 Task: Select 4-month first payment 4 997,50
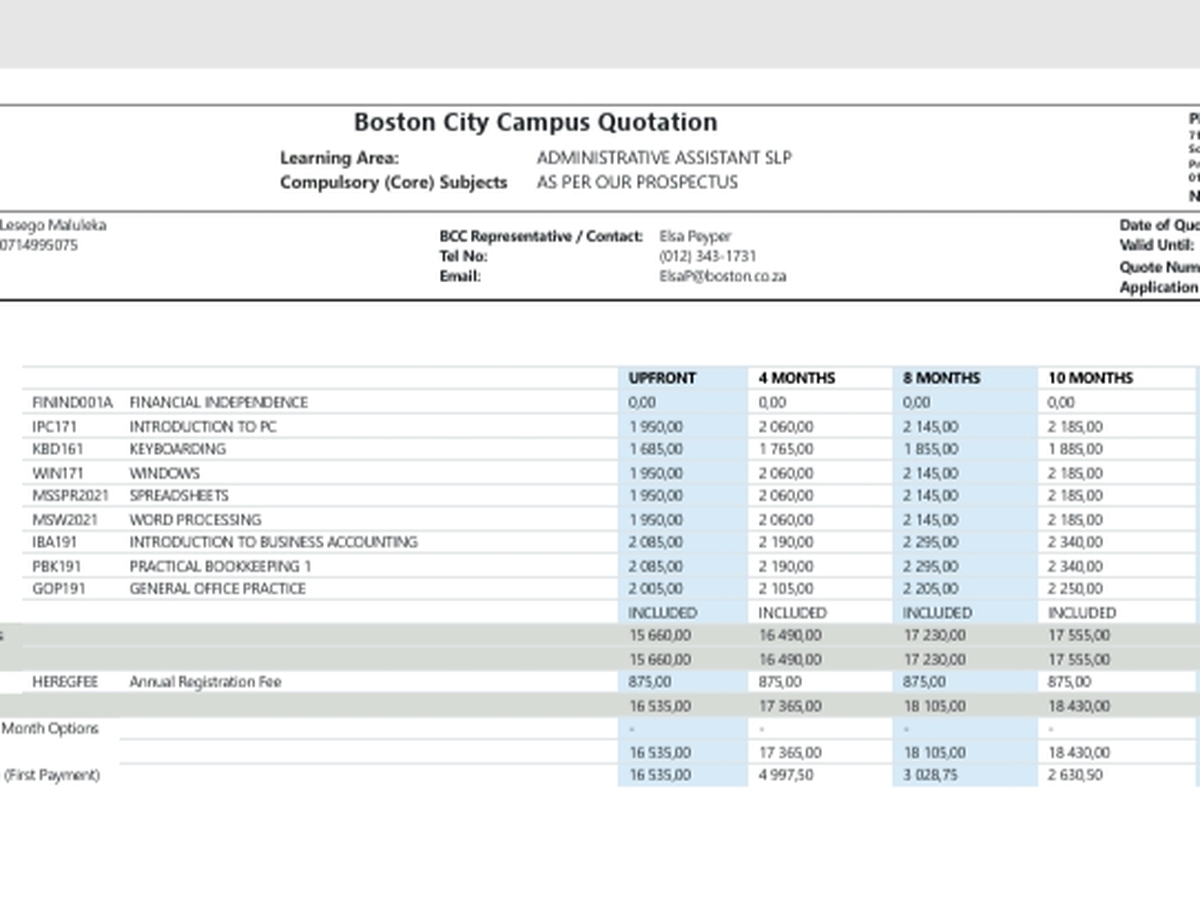tap(786, 775)
